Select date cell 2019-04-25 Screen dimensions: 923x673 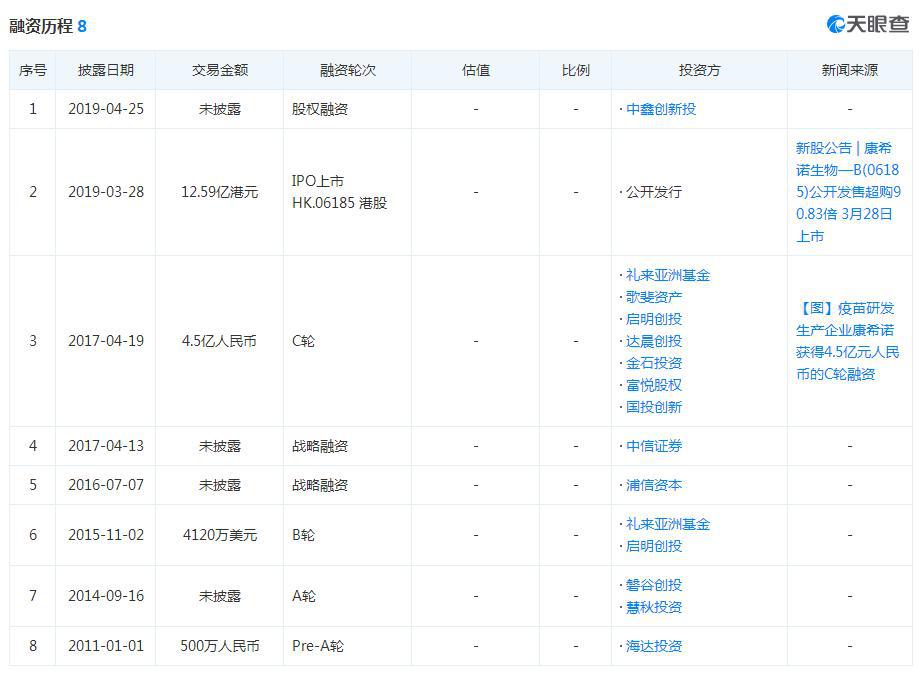click(x=106, y=109)
